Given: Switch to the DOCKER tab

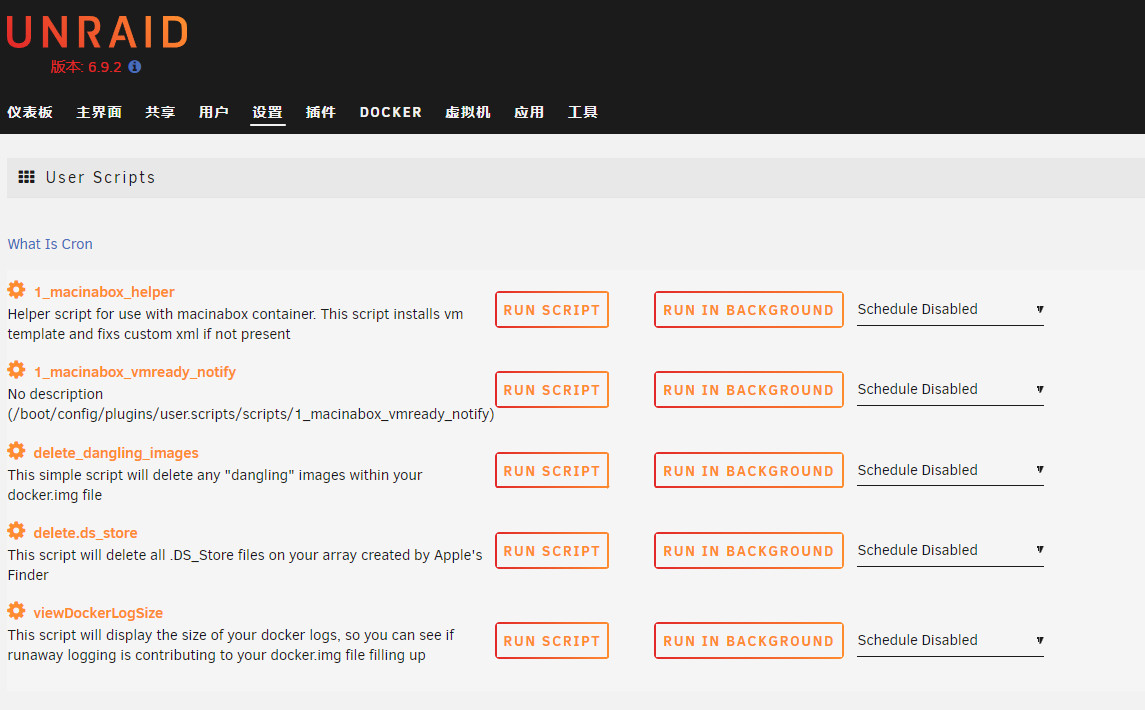Looking at the screenshot, I should coord(391,112).
